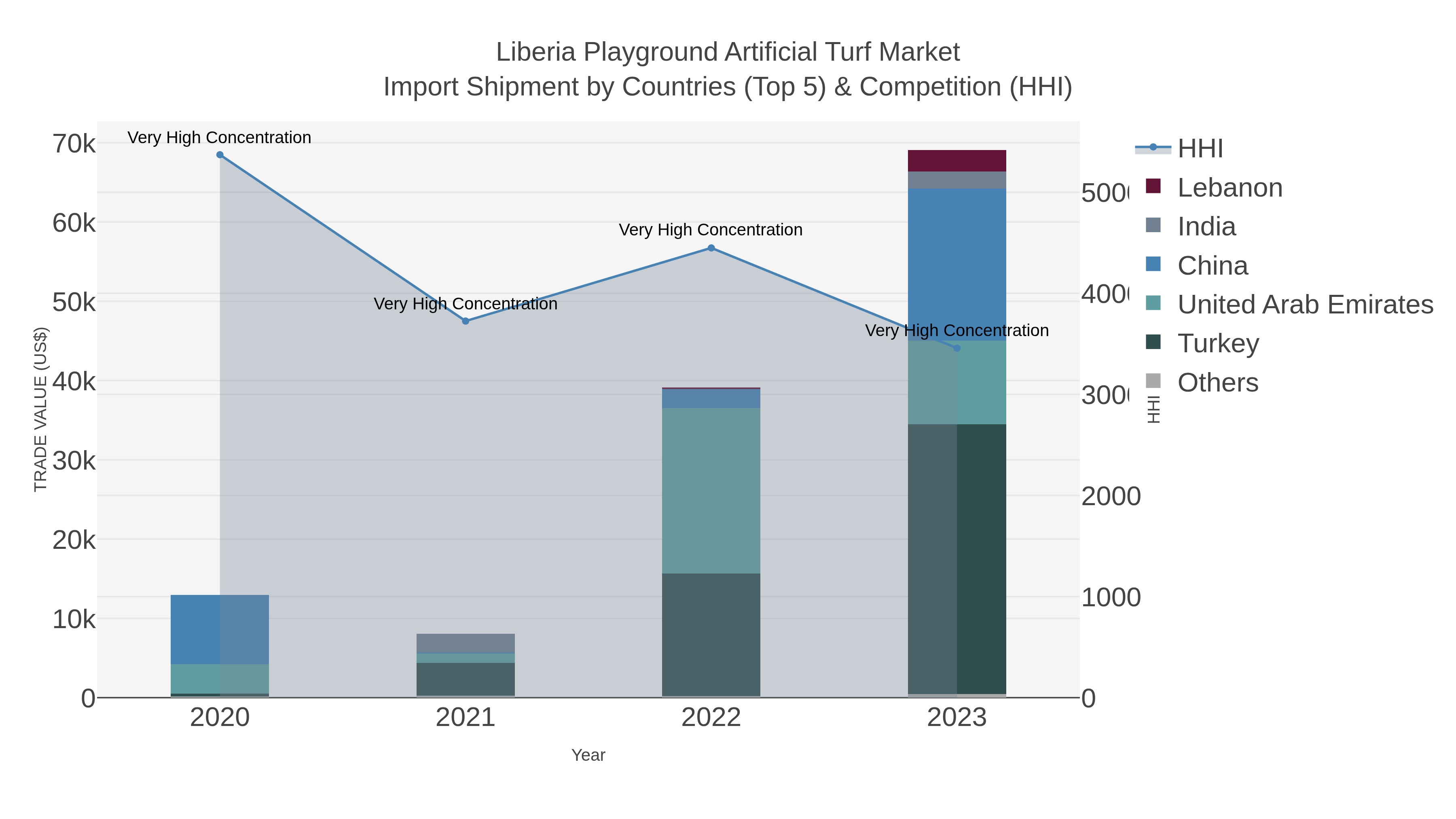Select the Turkey segment in the 2023 bar

pyautogui.click(x=957, y=559)
